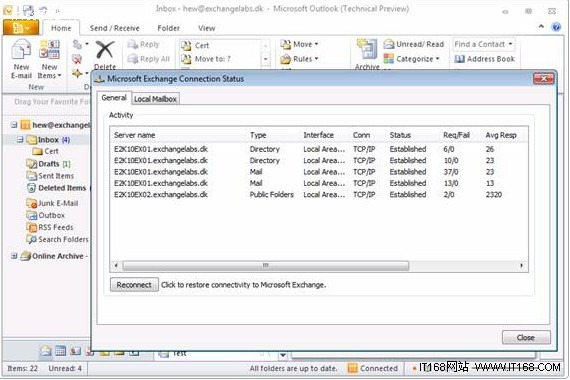Open the View ribbon tab

pyautogui.click(x=206, y=28)
